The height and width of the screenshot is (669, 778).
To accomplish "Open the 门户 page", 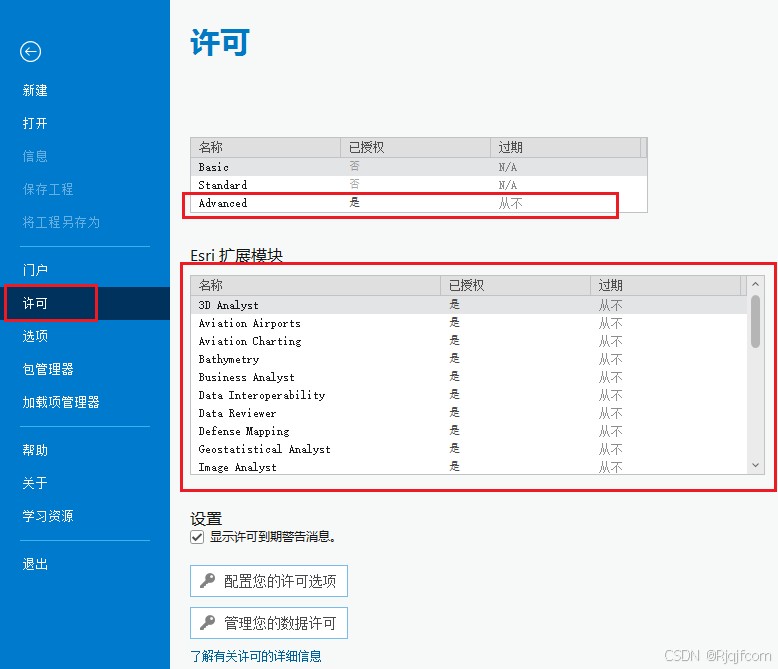I will [x=35, y=269].
